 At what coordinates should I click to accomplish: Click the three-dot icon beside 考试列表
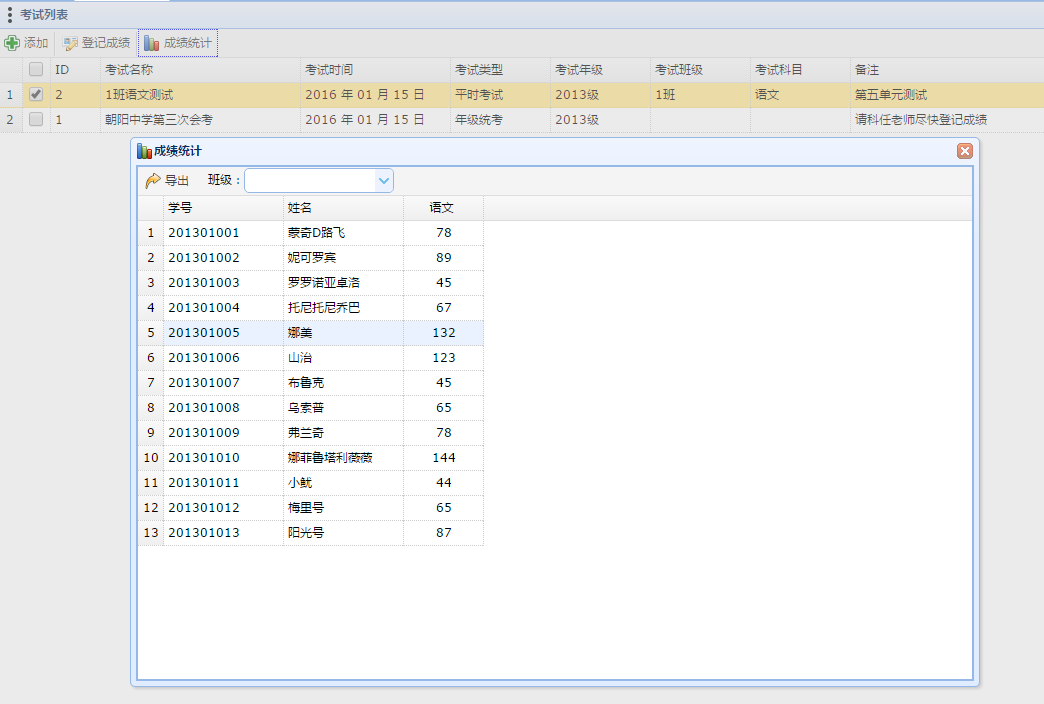9,15
